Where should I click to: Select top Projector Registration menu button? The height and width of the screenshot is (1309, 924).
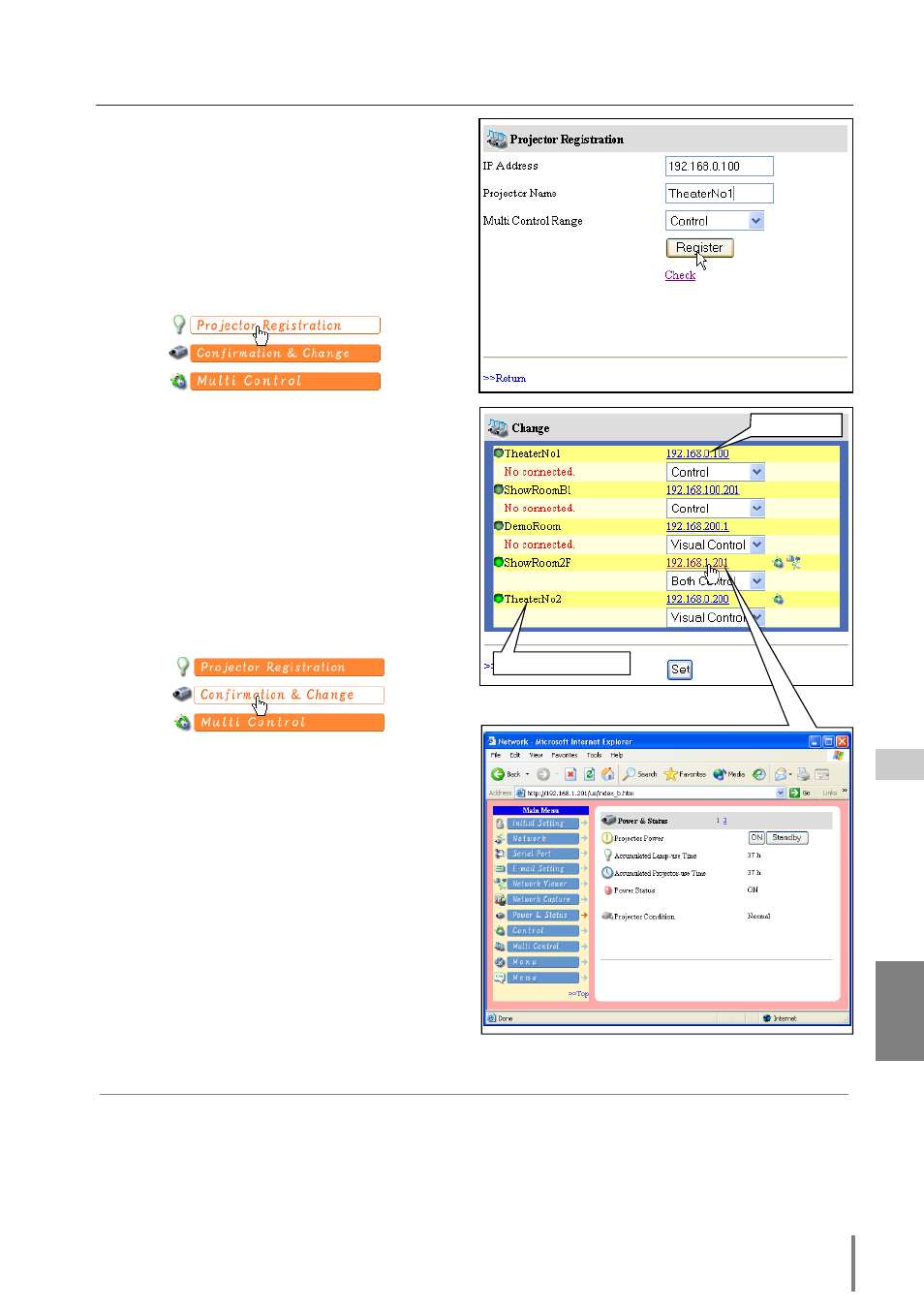tap(285, 326)
